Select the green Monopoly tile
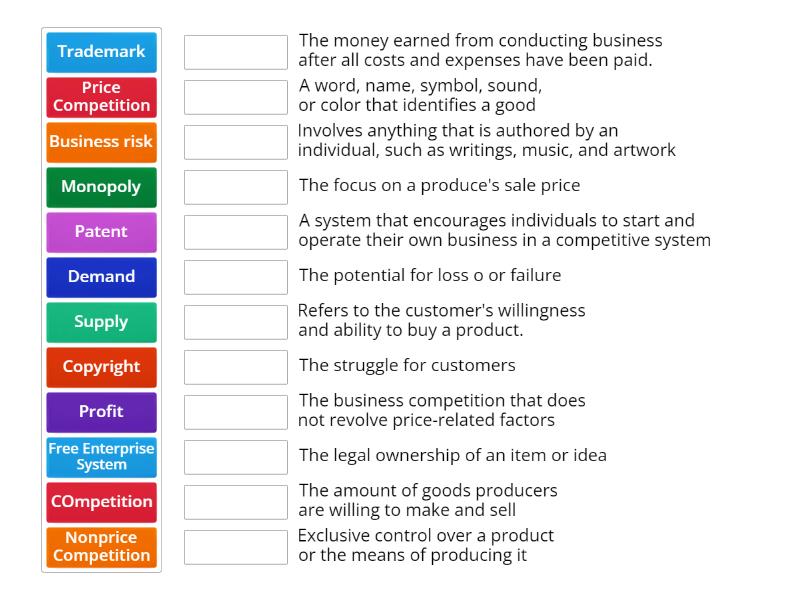The width and height of the screenshot is (800, 600). point(101,187)
